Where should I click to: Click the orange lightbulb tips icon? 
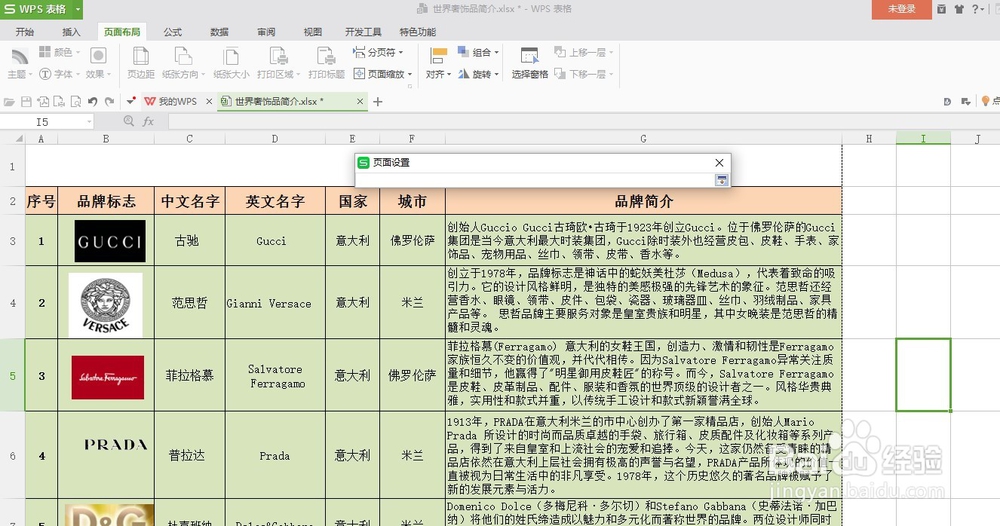[x=985, y=101]
